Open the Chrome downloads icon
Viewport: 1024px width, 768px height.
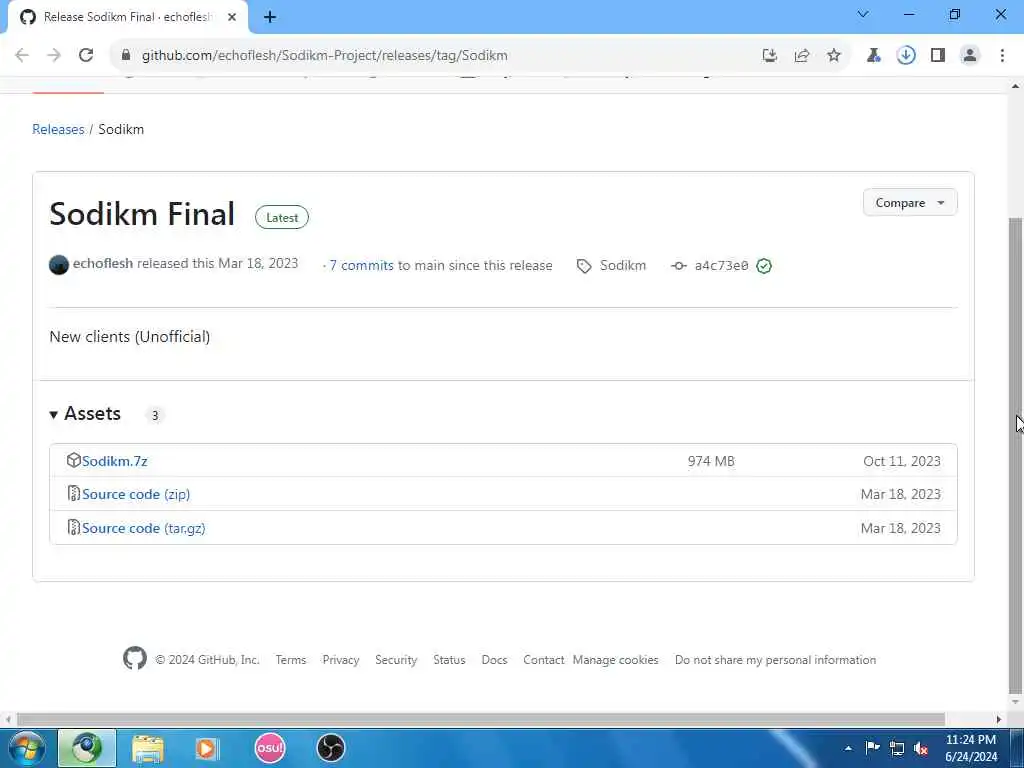pyautogui.click(x=906, y=56)
